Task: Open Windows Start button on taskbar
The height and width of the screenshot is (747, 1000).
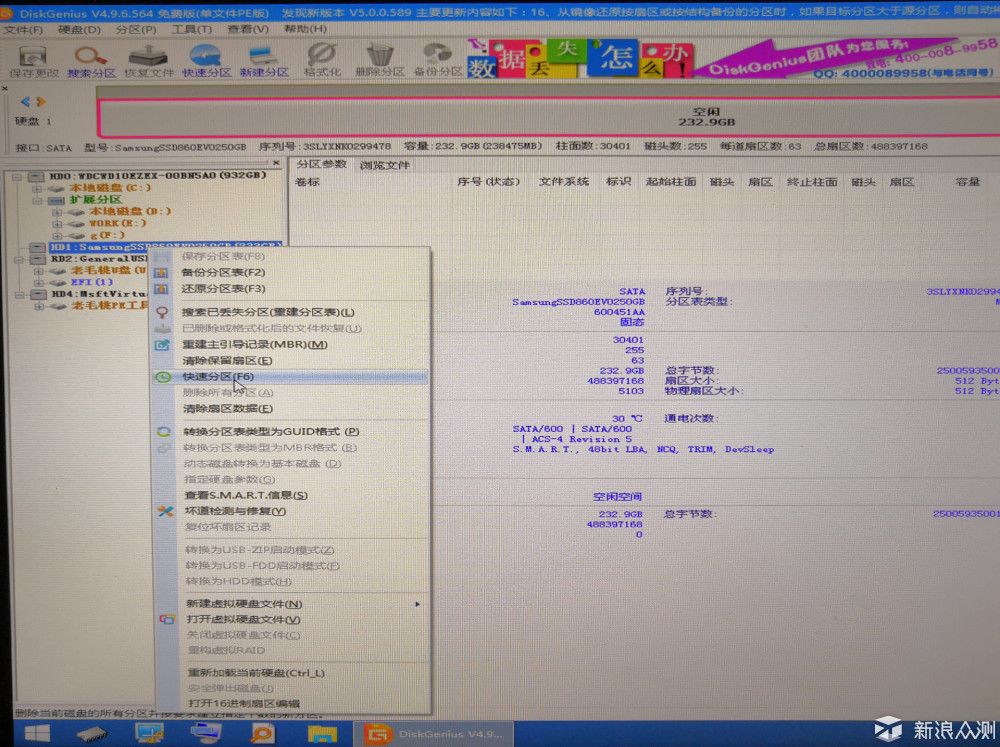Action: (x=37, y=734)
